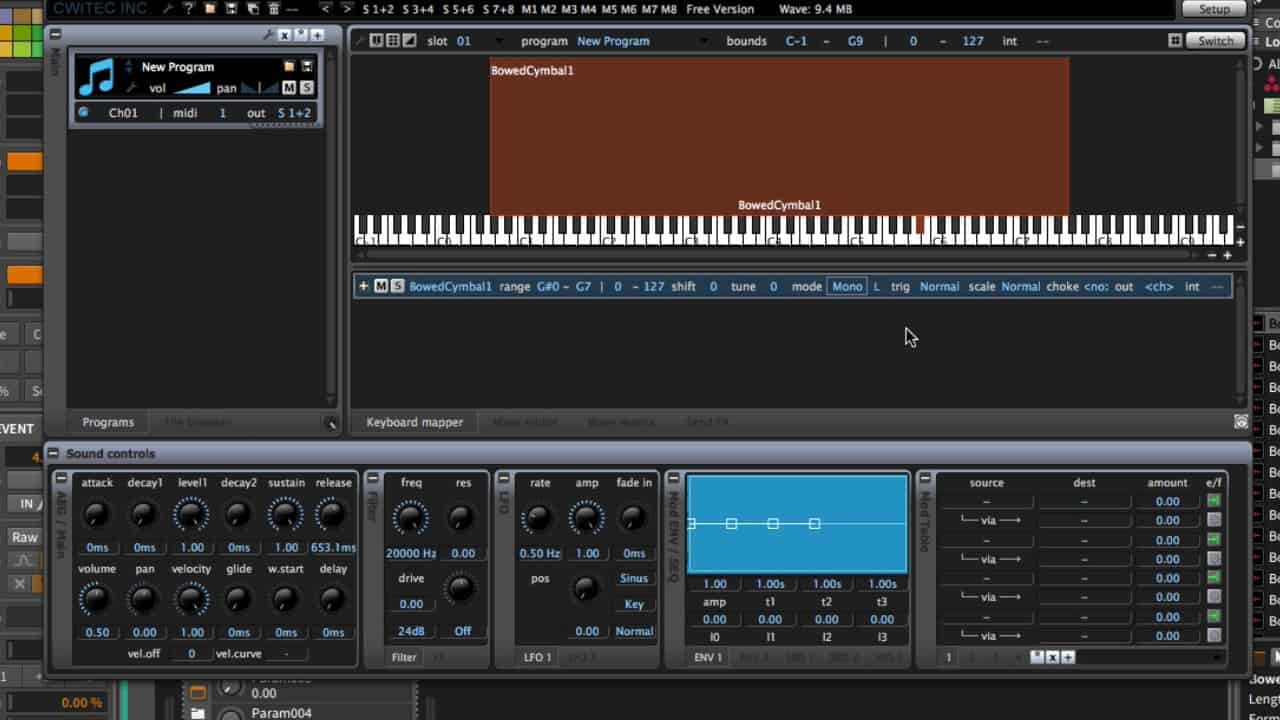Click the grid view icon next to slot
The width and height of the screenshot is (1280, 720).
coord(393,41)
